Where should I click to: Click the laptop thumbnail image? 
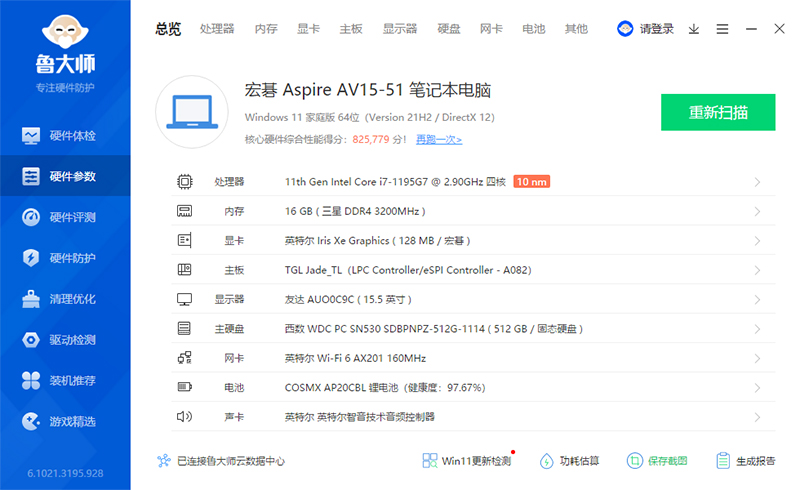[194, 112]
